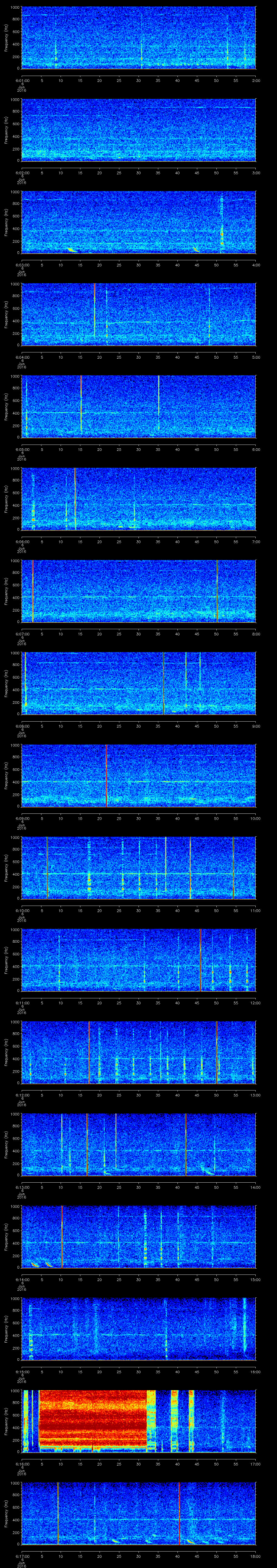Choose the spectrogram panel starting at 6:07:00
This screenshot has height=1568, width=277.
pos(139,591)
